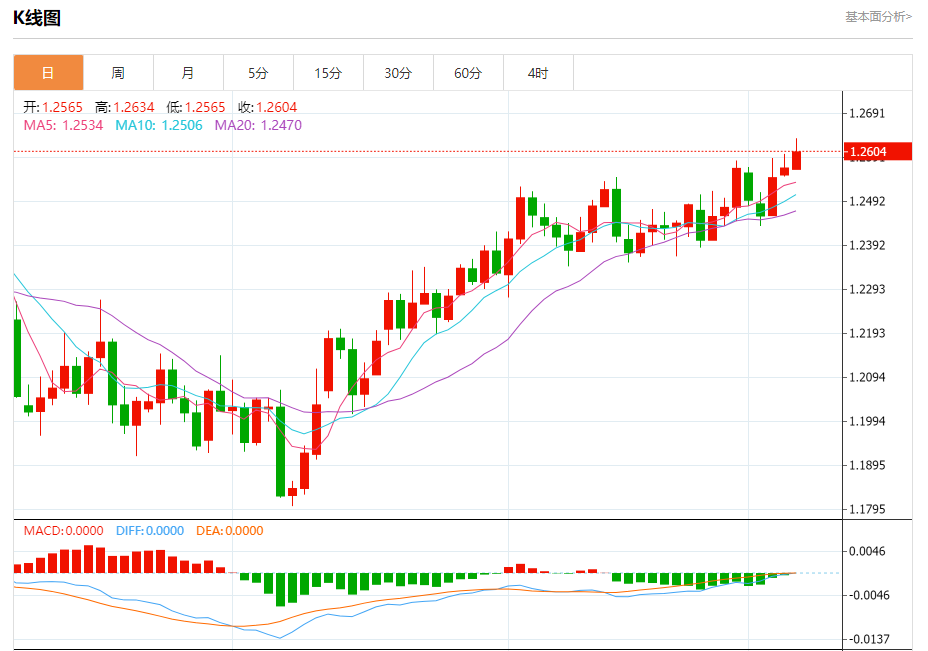928x651 pixels.
Task: Click the DIFF:0.0000 indicator label
Action: pos(150,530)
